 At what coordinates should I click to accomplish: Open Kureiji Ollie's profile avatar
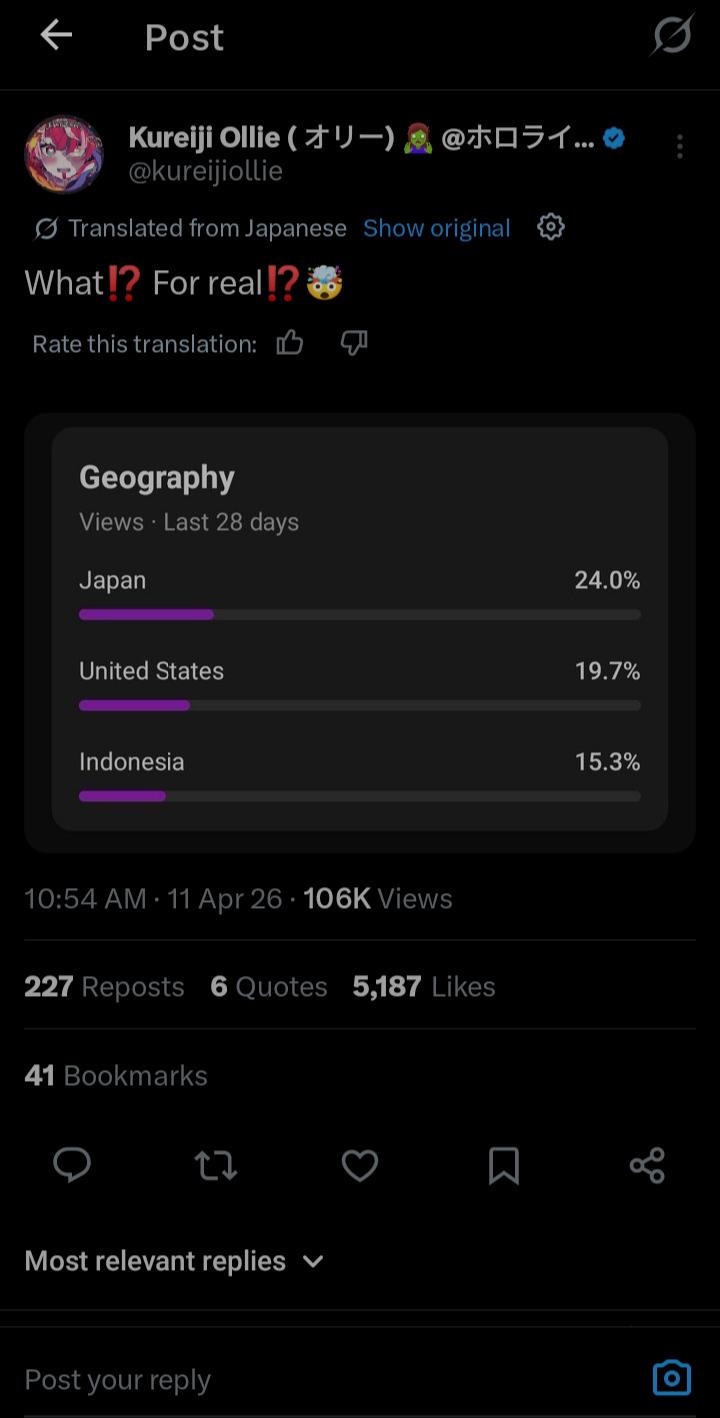coord(63,154)
